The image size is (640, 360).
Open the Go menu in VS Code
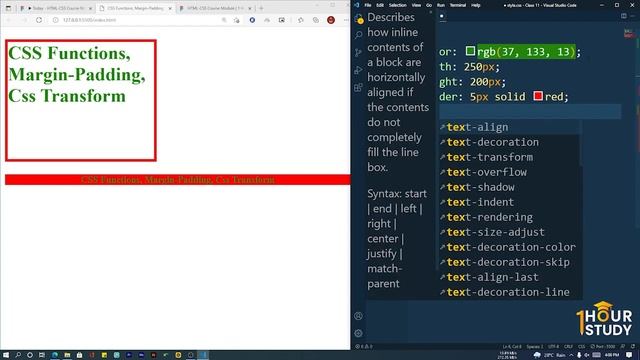click(429, 5)
